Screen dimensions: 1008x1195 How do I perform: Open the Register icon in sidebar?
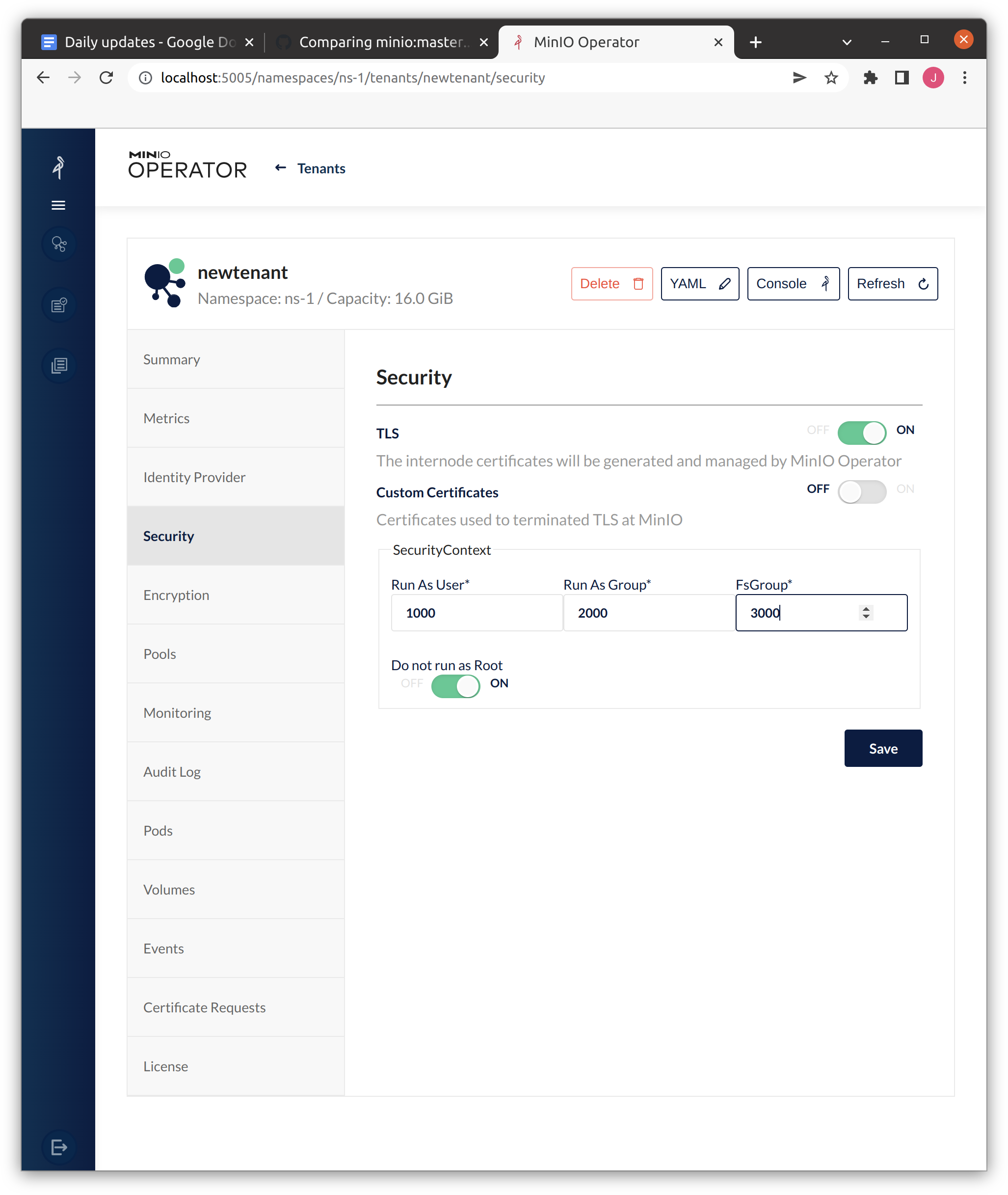[x=59, y=305]
